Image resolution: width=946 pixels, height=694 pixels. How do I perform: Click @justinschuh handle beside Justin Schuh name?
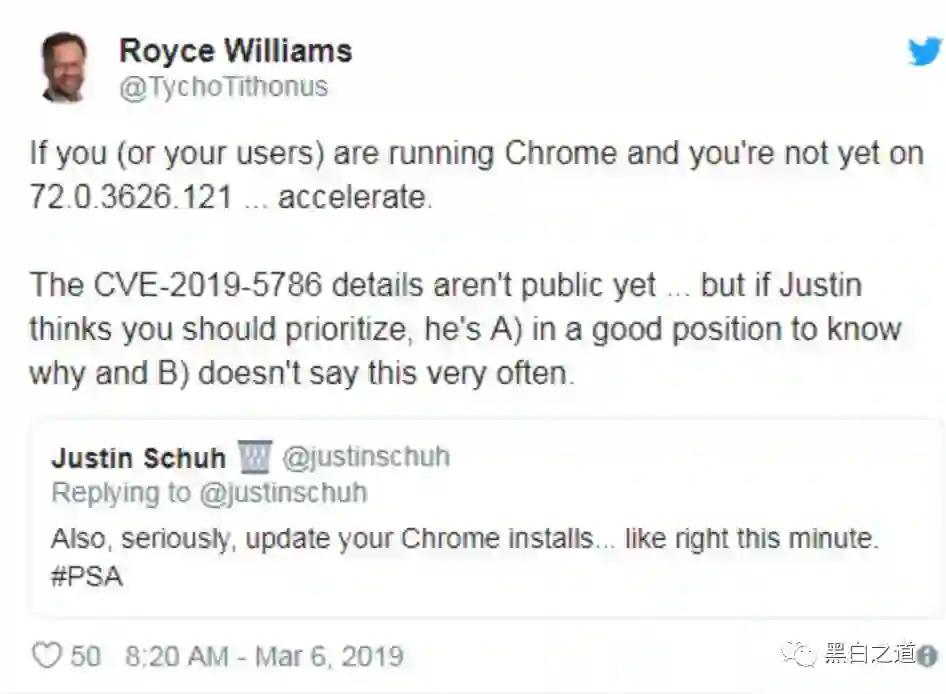366,458
